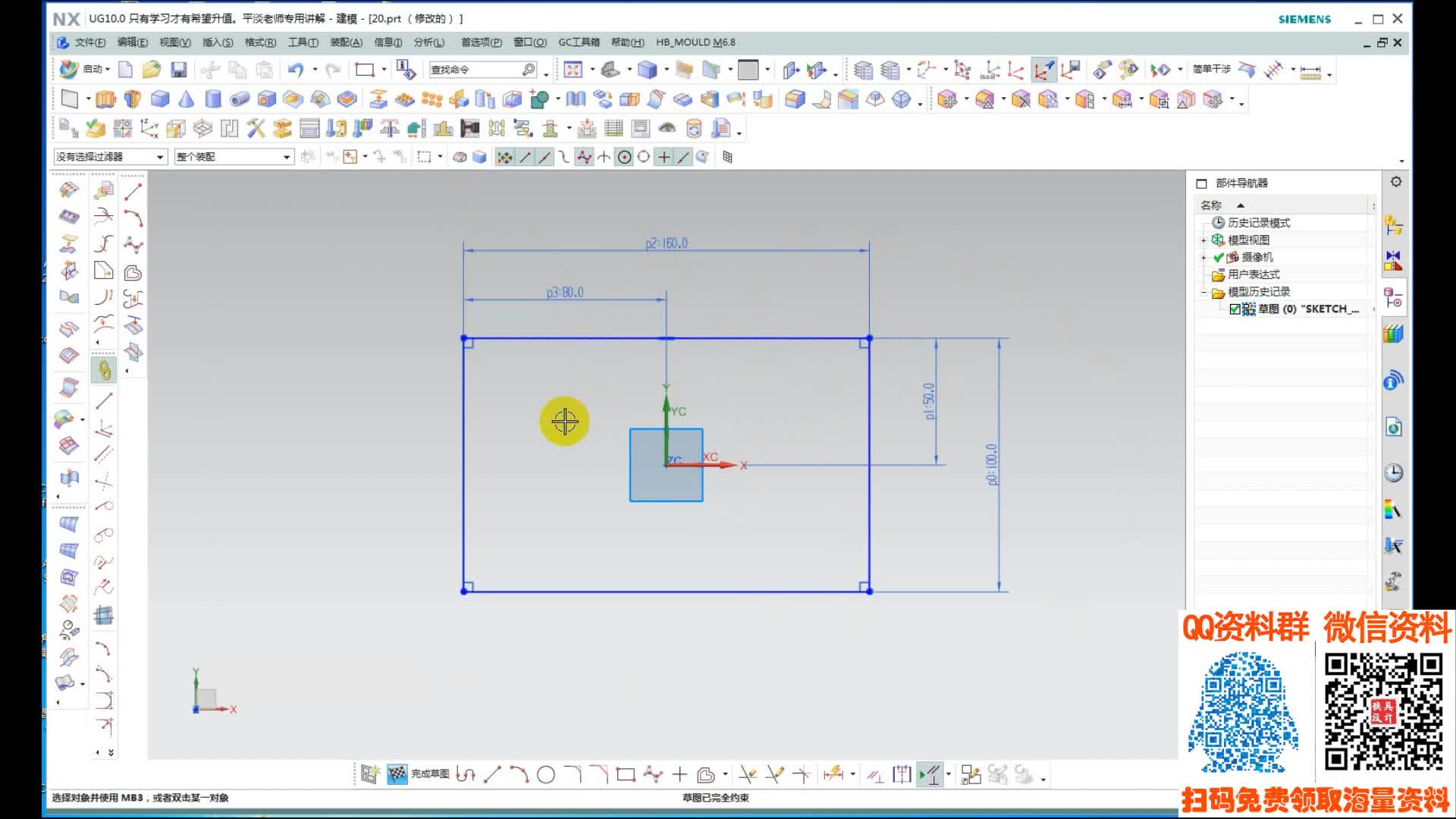Click the 查找命令 command search field
The height and width of the screenshot is (819, 1456).
pyautogui.click(x=474, y=70)
